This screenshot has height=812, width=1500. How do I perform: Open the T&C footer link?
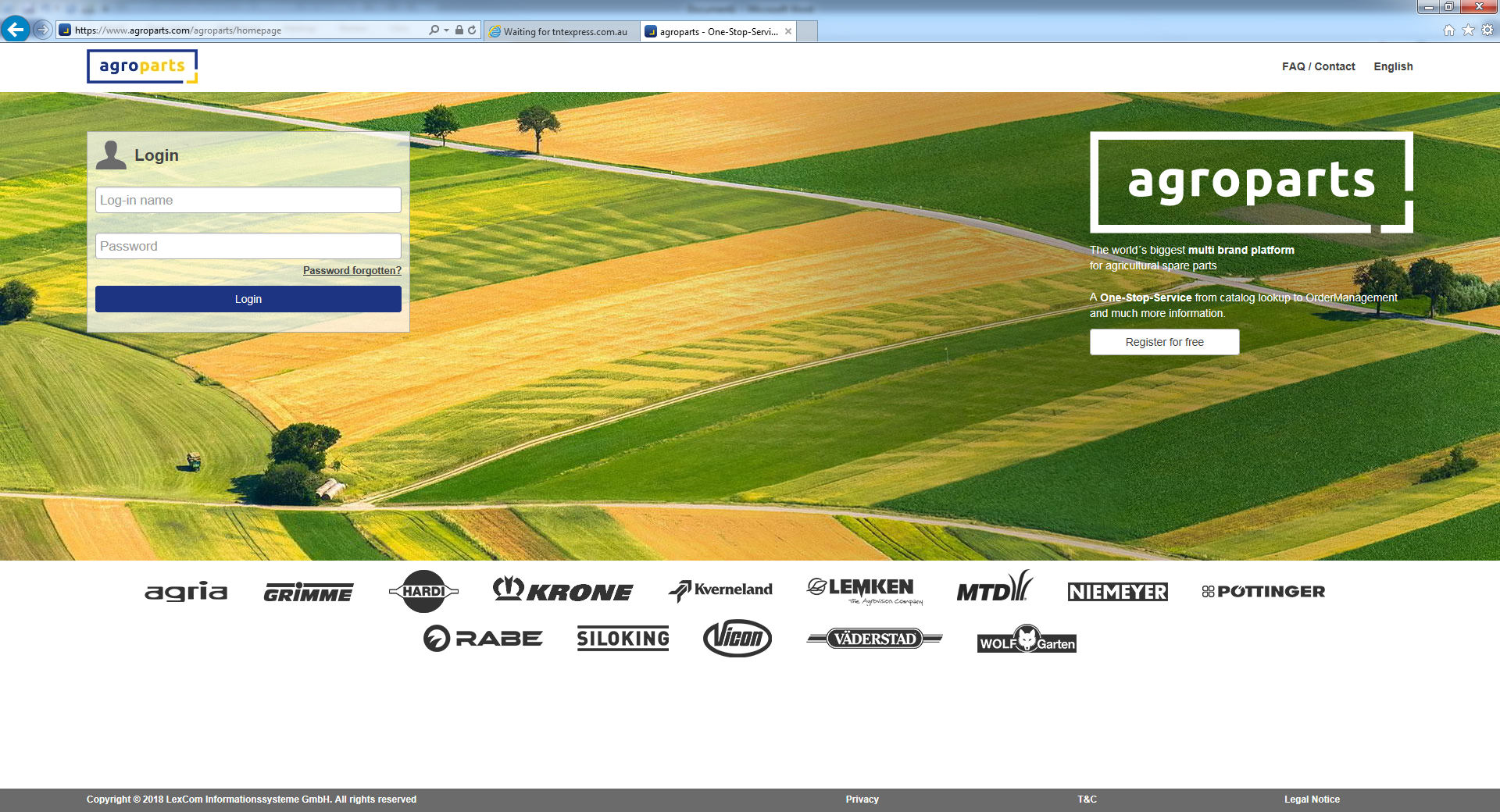coord(1087,800)
